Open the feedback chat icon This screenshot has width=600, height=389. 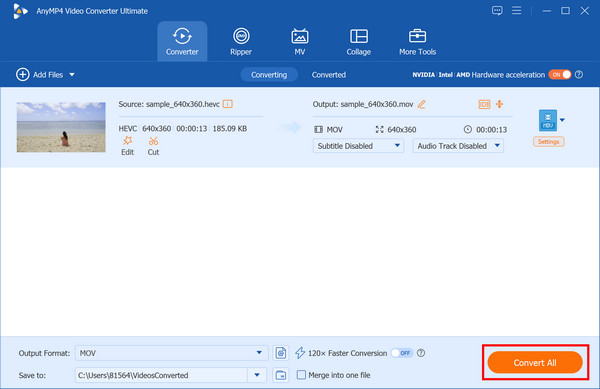(x=497, y=10)
